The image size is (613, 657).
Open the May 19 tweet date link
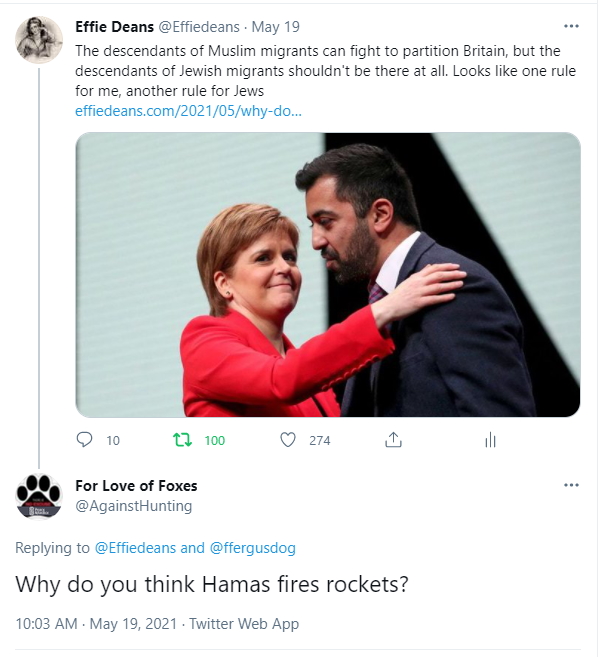278,27
